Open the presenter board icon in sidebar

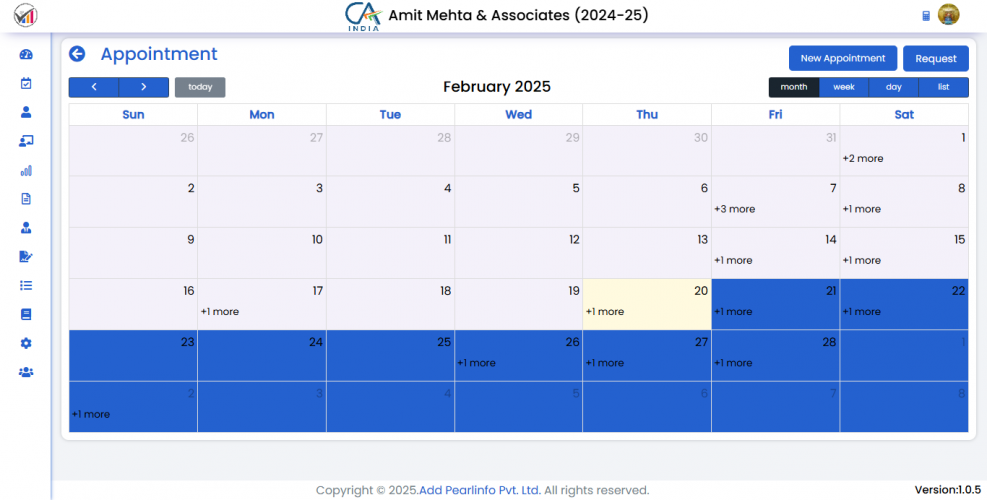pyautogui.click(x=26, y=141)
